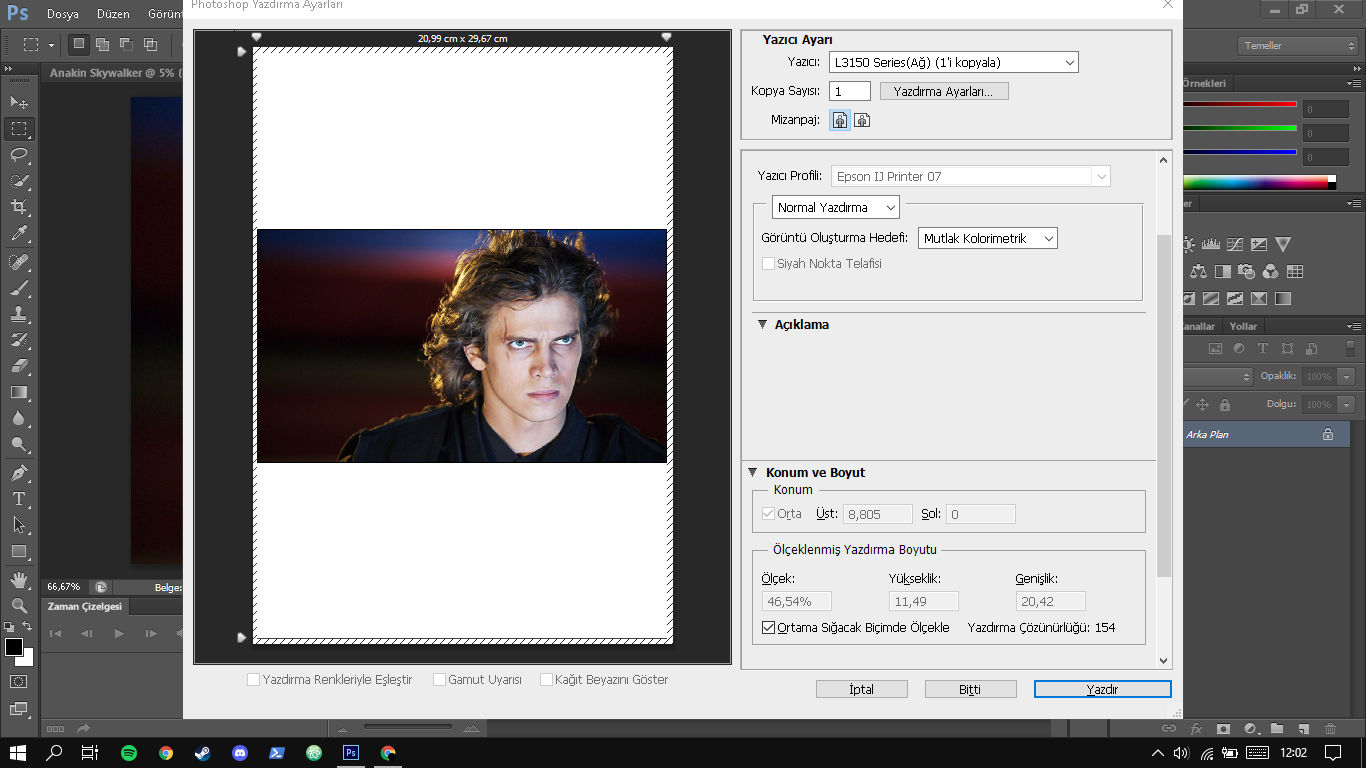Enable Gamut Uyarısı checkbox
The image size is (1366, 768).
pos(439,680)
